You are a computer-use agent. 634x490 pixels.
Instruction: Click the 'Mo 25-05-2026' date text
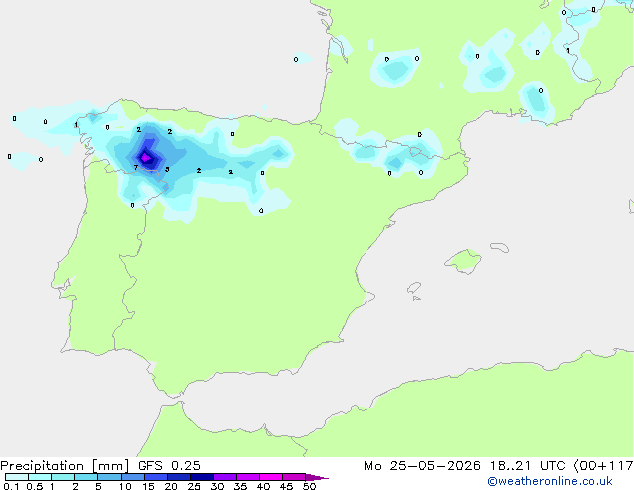point(422,466)
